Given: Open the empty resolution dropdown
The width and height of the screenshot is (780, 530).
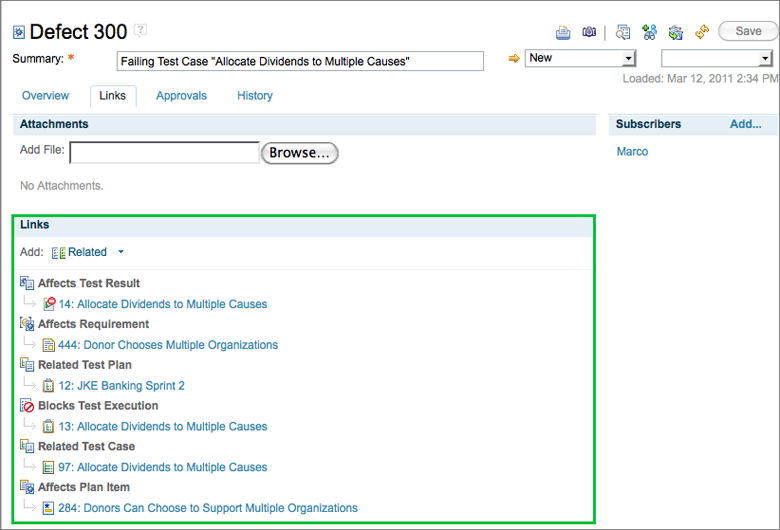Looking at the screenshot, I should click(717, 58).
